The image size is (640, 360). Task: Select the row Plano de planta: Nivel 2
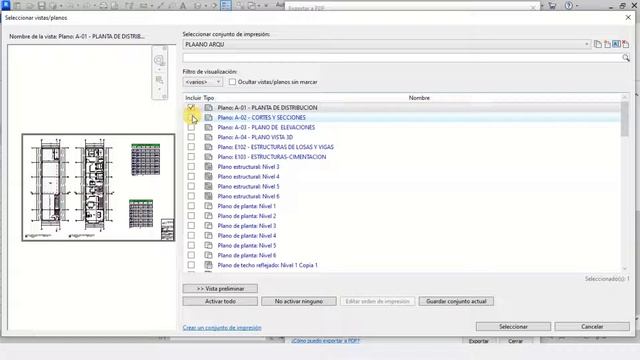click(x=402, y=216)
